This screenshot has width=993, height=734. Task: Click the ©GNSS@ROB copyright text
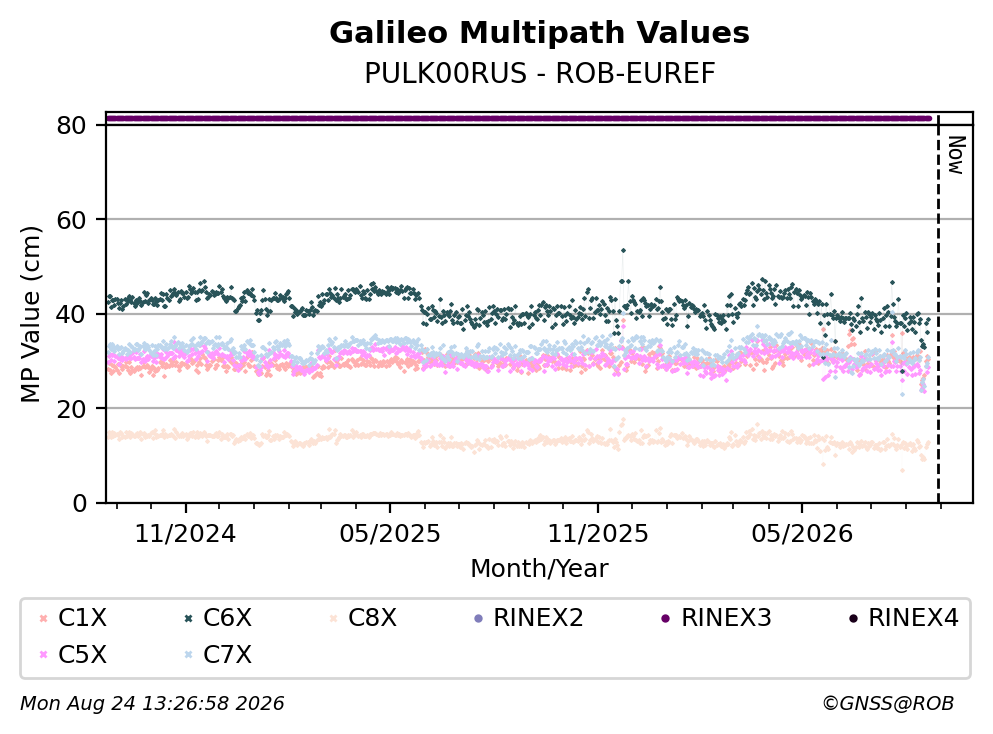[x=888, y=704]
